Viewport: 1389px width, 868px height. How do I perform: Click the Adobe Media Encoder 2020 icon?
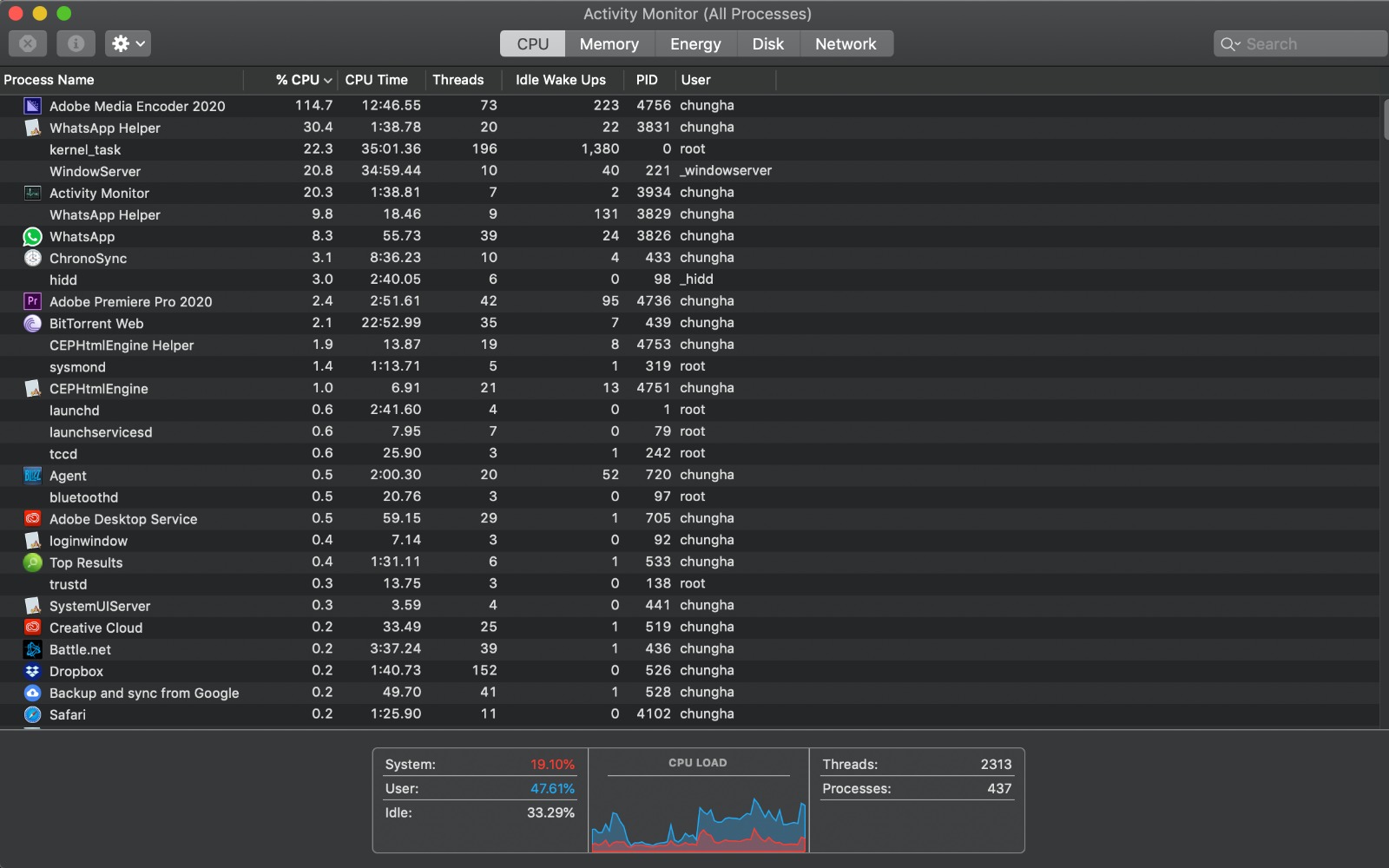(x=32, y=106)
